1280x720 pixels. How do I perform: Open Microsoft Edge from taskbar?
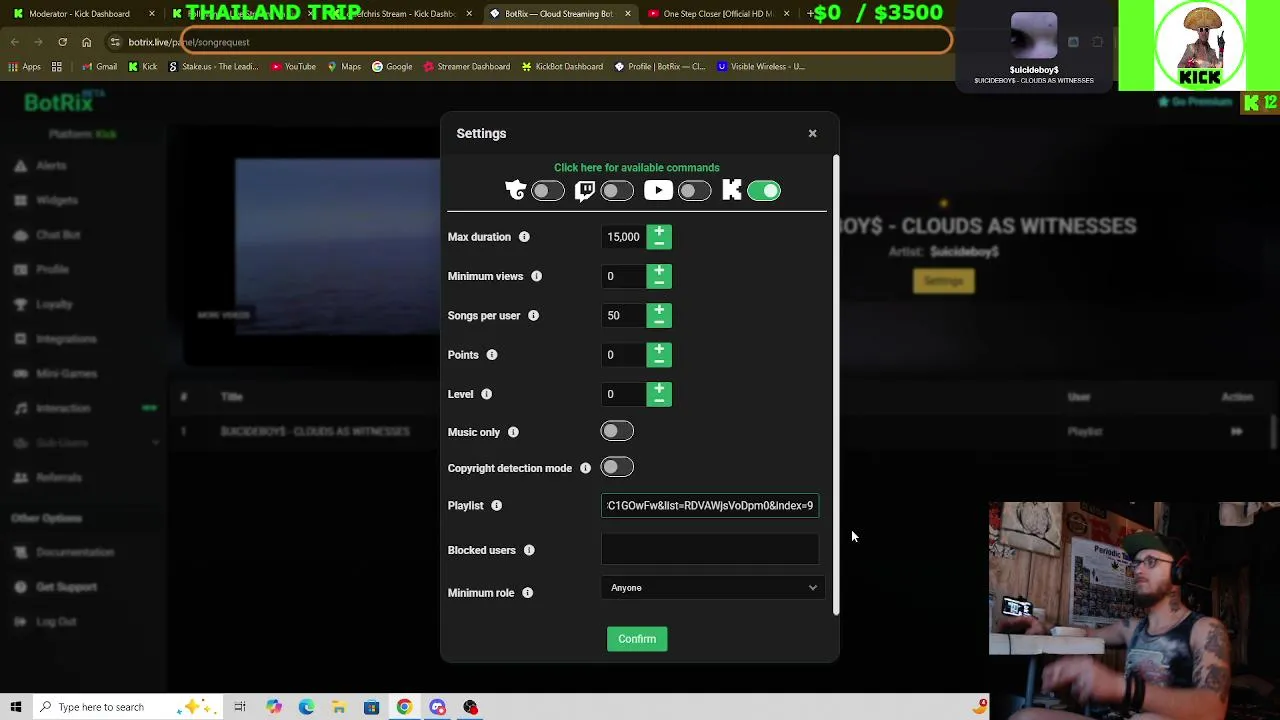click(x=306, y=707)
